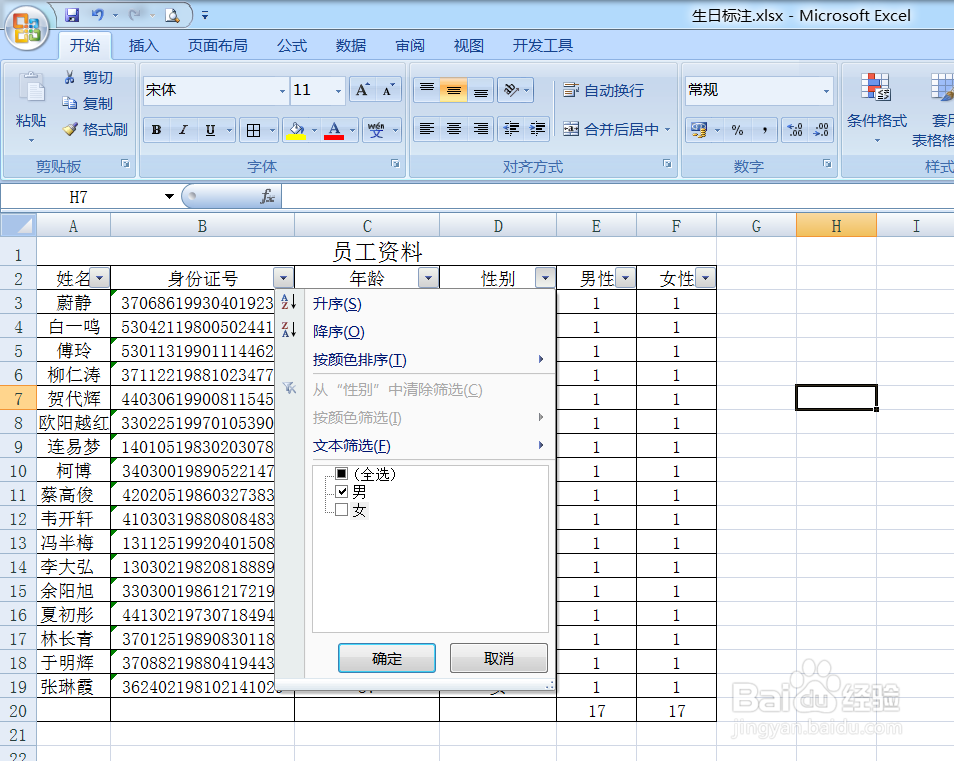
Task: Open print preview from quick access toolbar
Action: pos(173,15)
